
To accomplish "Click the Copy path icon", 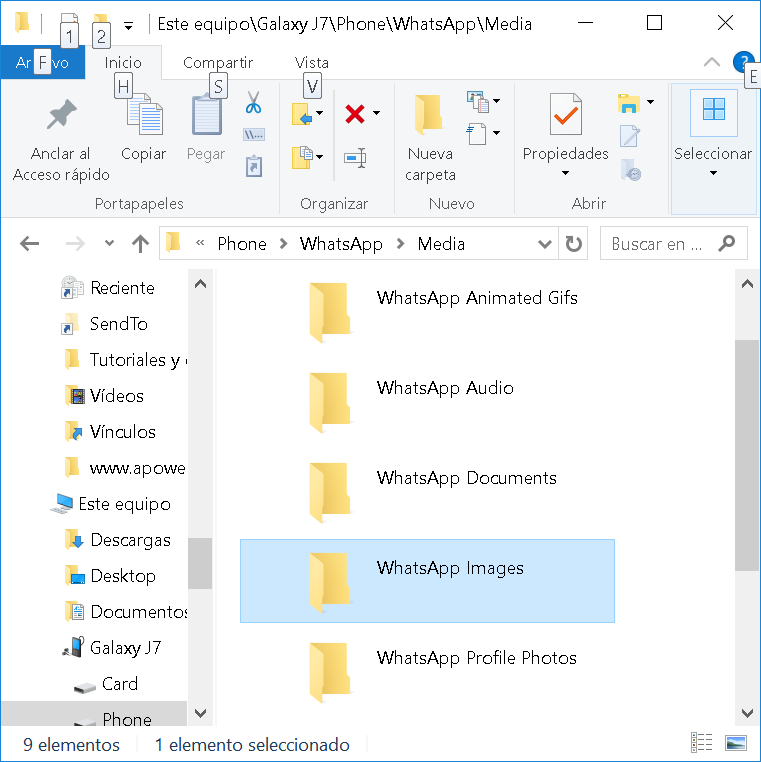I will [x=254, y=135].
